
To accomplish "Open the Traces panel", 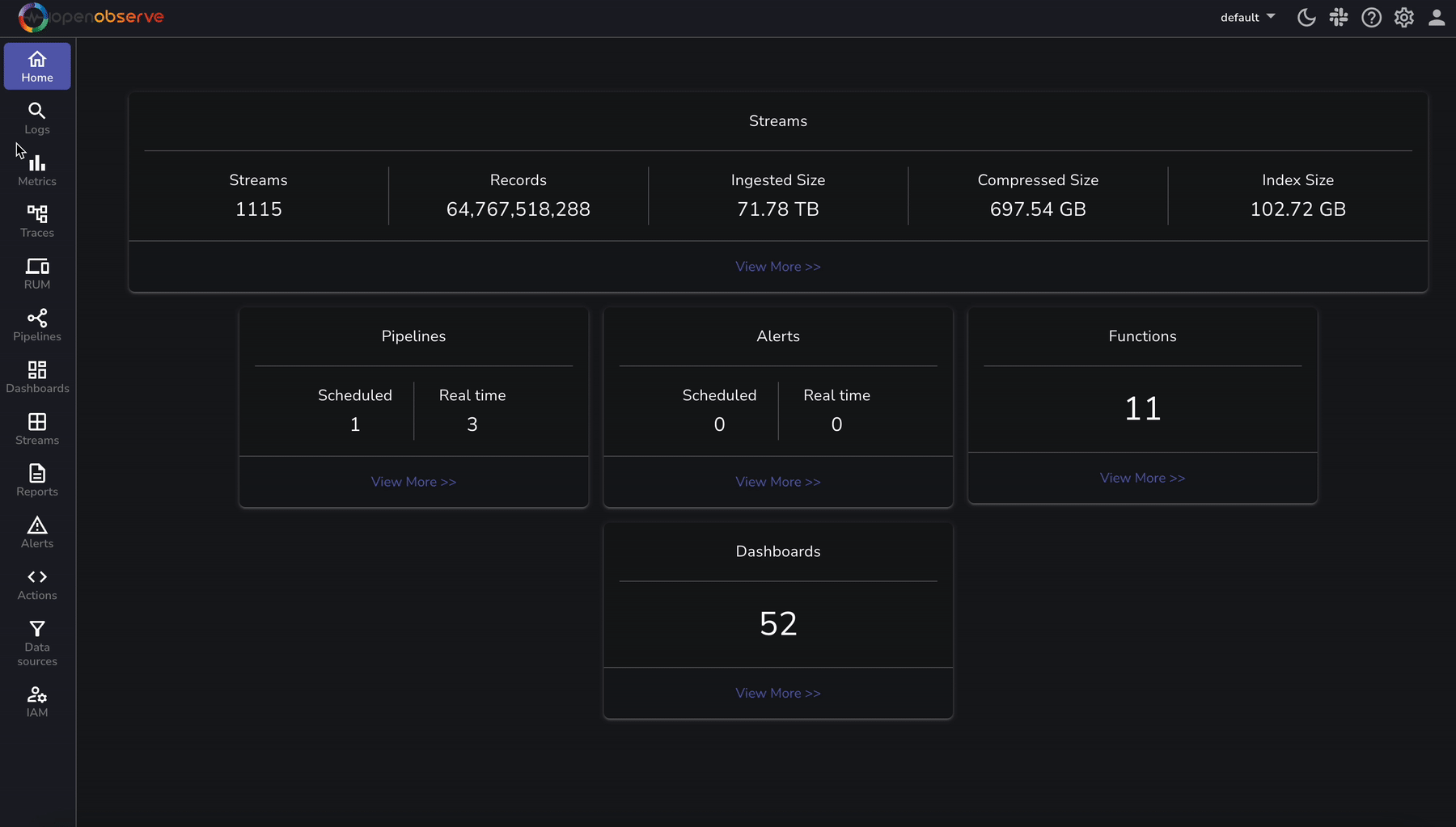I will 36,221.
